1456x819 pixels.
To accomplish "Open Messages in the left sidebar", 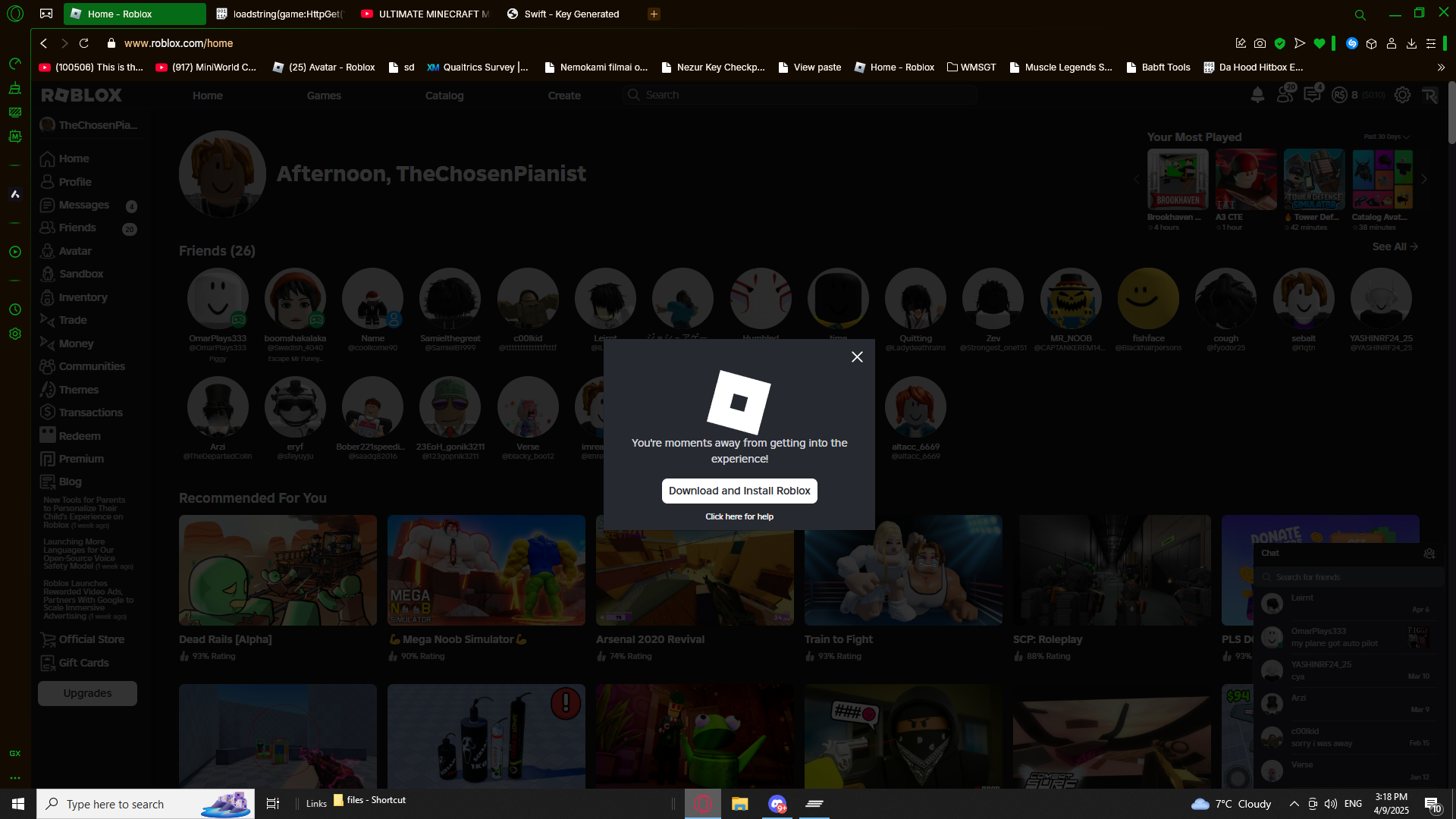I will coord(83,205).
